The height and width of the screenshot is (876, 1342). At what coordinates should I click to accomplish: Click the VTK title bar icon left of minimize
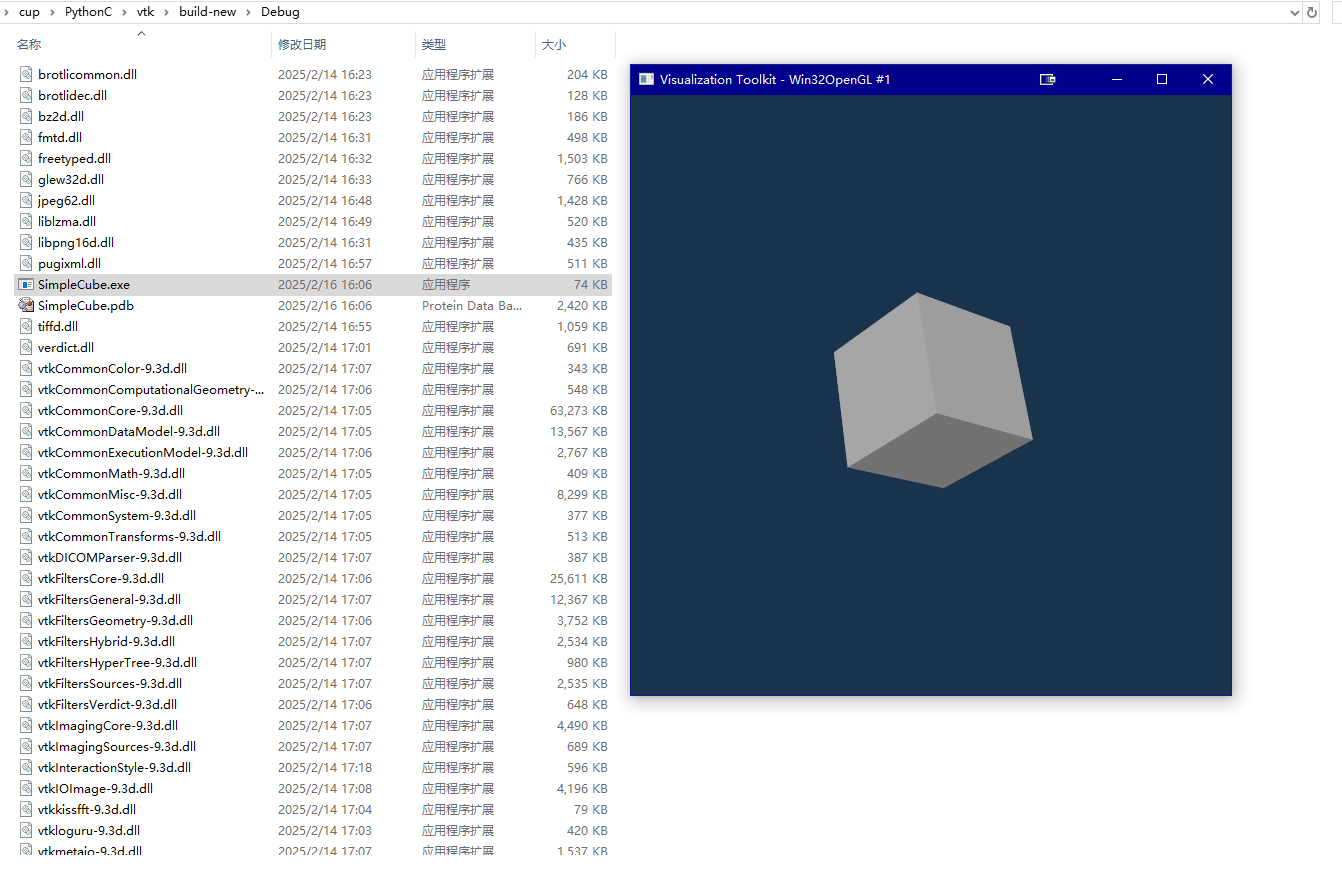click(1047, 79)
